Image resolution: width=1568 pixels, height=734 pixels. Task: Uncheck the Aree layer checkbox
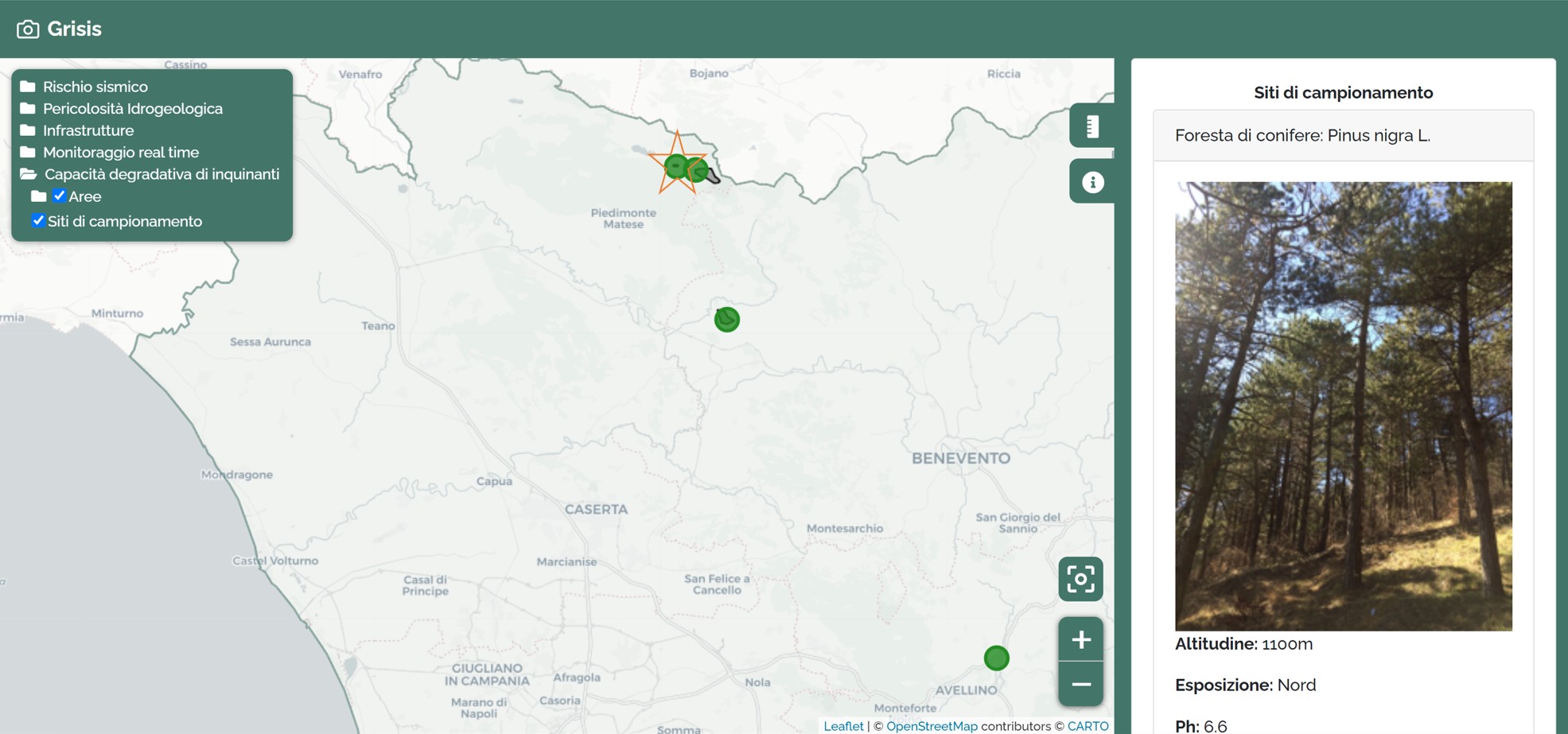pyautogui.click(x=60, y=196)
